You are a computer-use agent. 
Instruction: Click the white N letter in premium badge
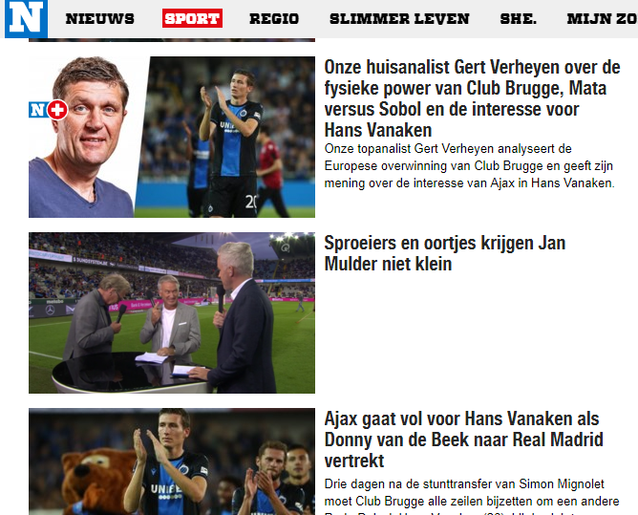point(37,110)
